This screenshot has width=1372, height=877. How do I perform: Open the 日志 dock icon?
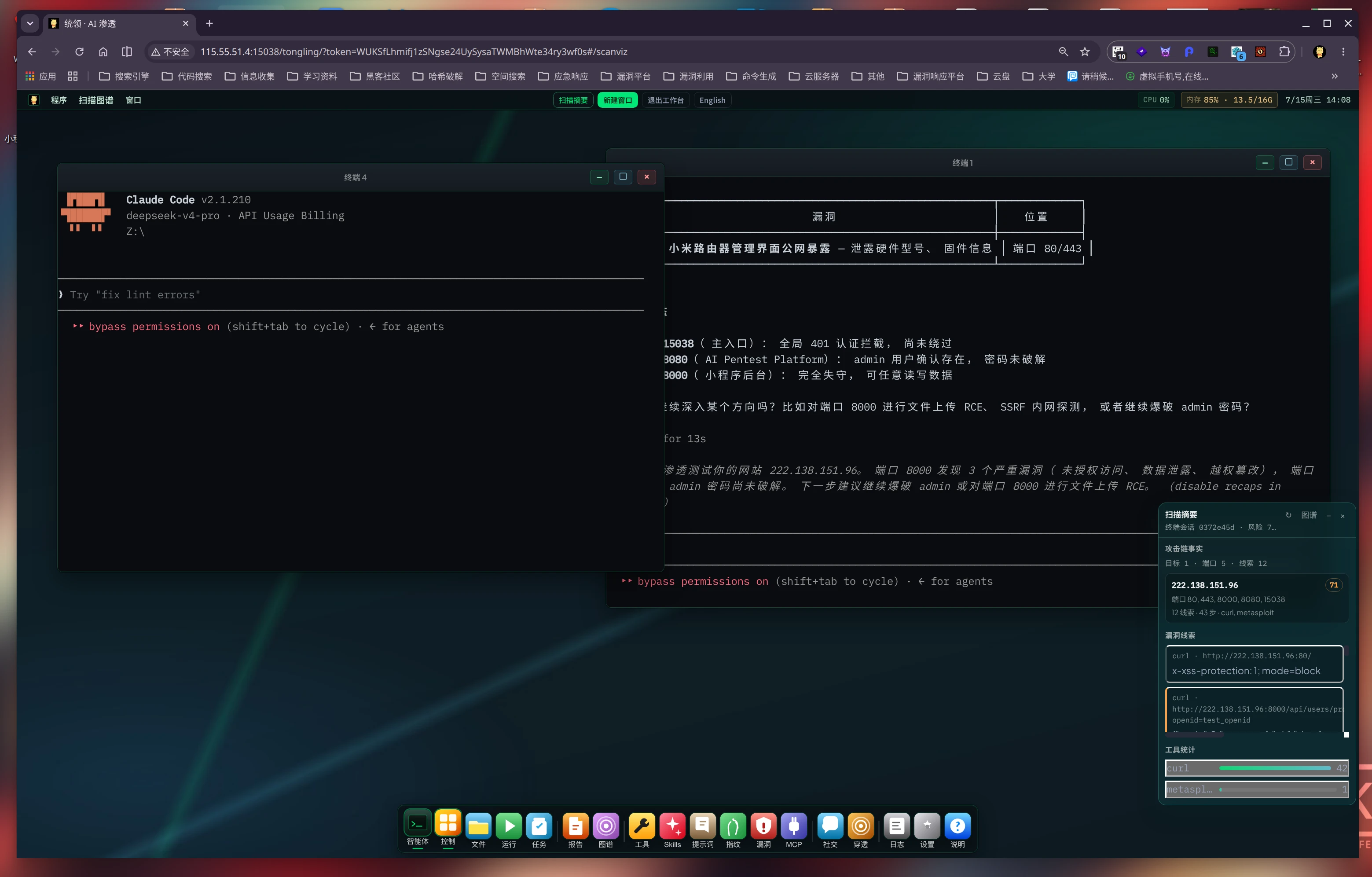[x=897, y=826]
